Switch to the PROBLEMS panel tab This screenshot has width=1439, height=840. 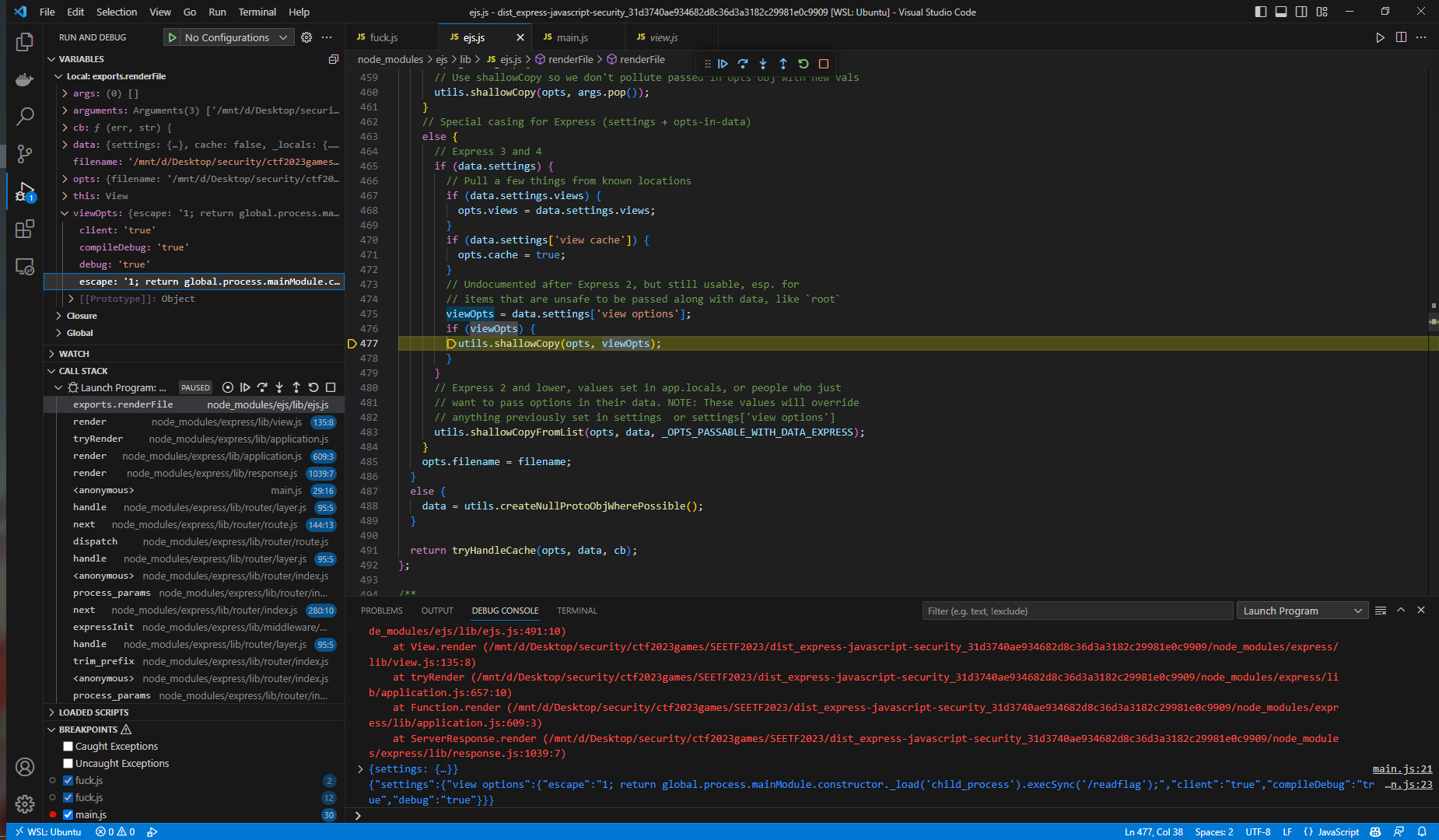382,611
